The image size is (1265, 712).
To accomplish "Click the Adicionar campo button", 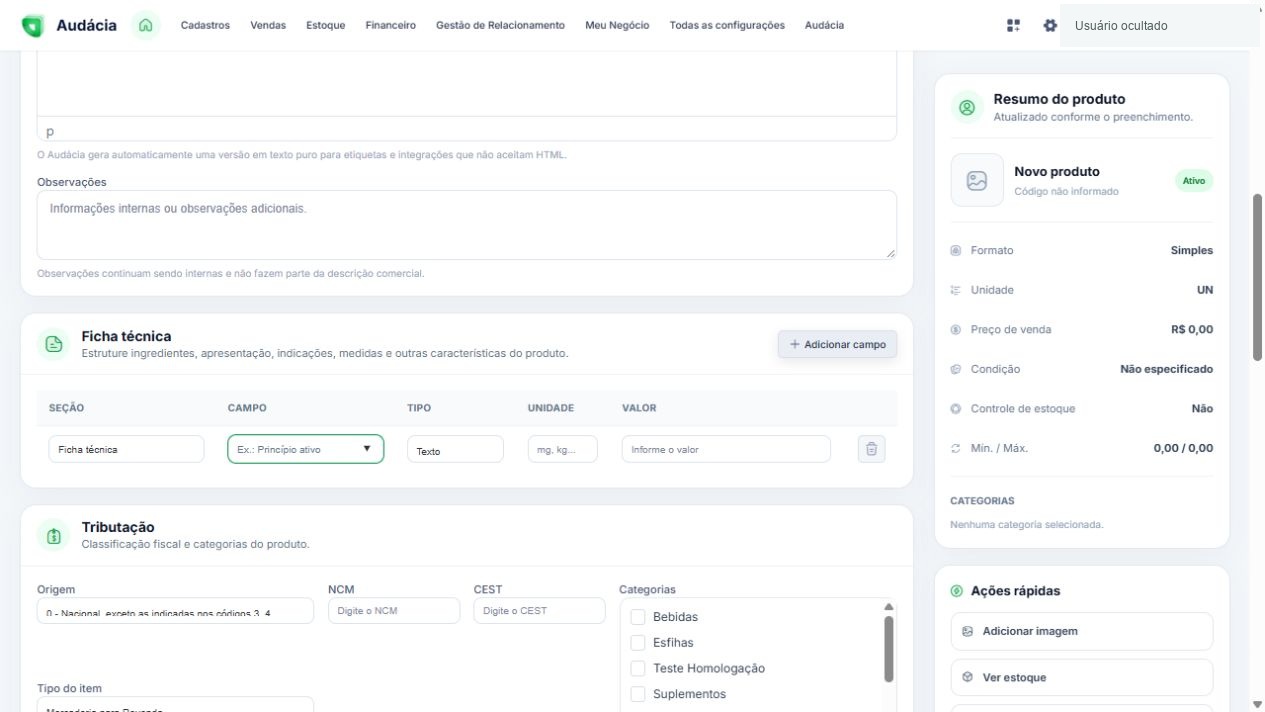I will coord(838,344).
